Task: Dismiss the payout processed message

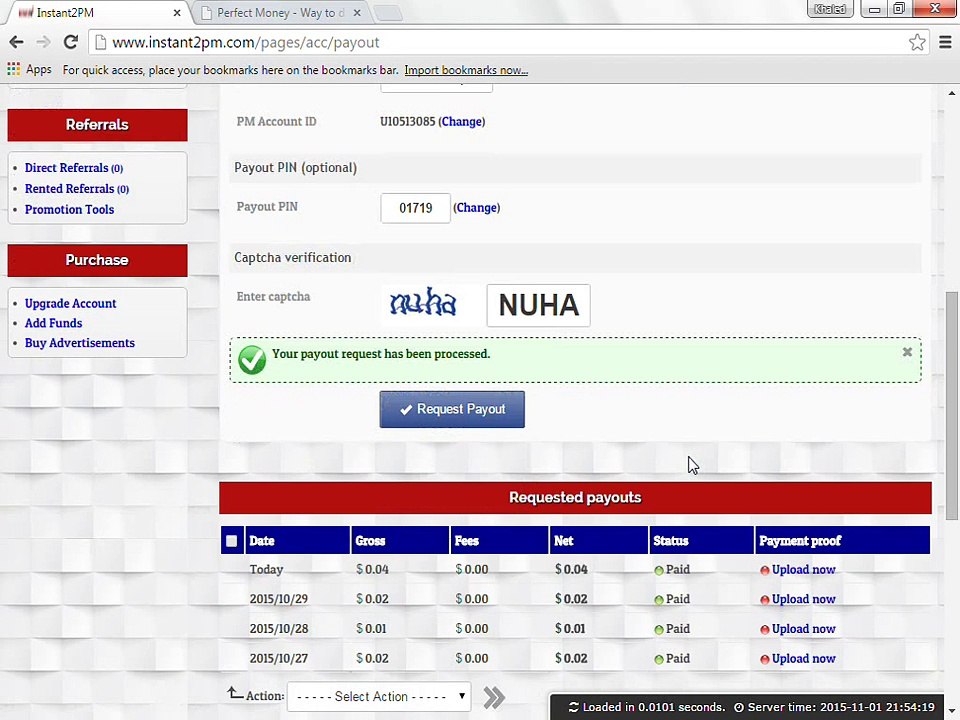Action: point(907,352)
